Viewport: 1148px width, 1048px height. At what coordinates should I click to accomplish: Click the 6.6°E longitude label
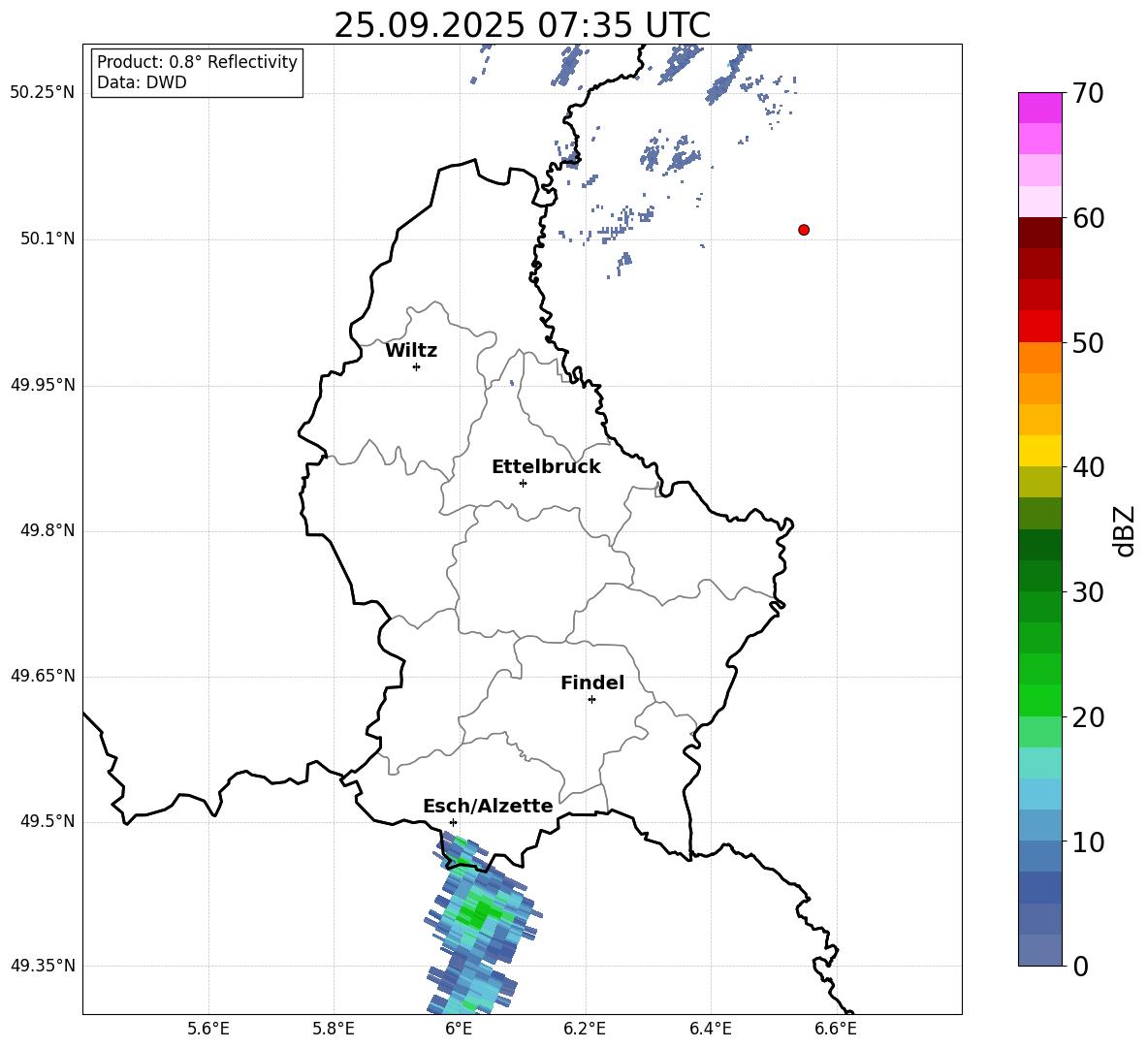coord(836,1030)
